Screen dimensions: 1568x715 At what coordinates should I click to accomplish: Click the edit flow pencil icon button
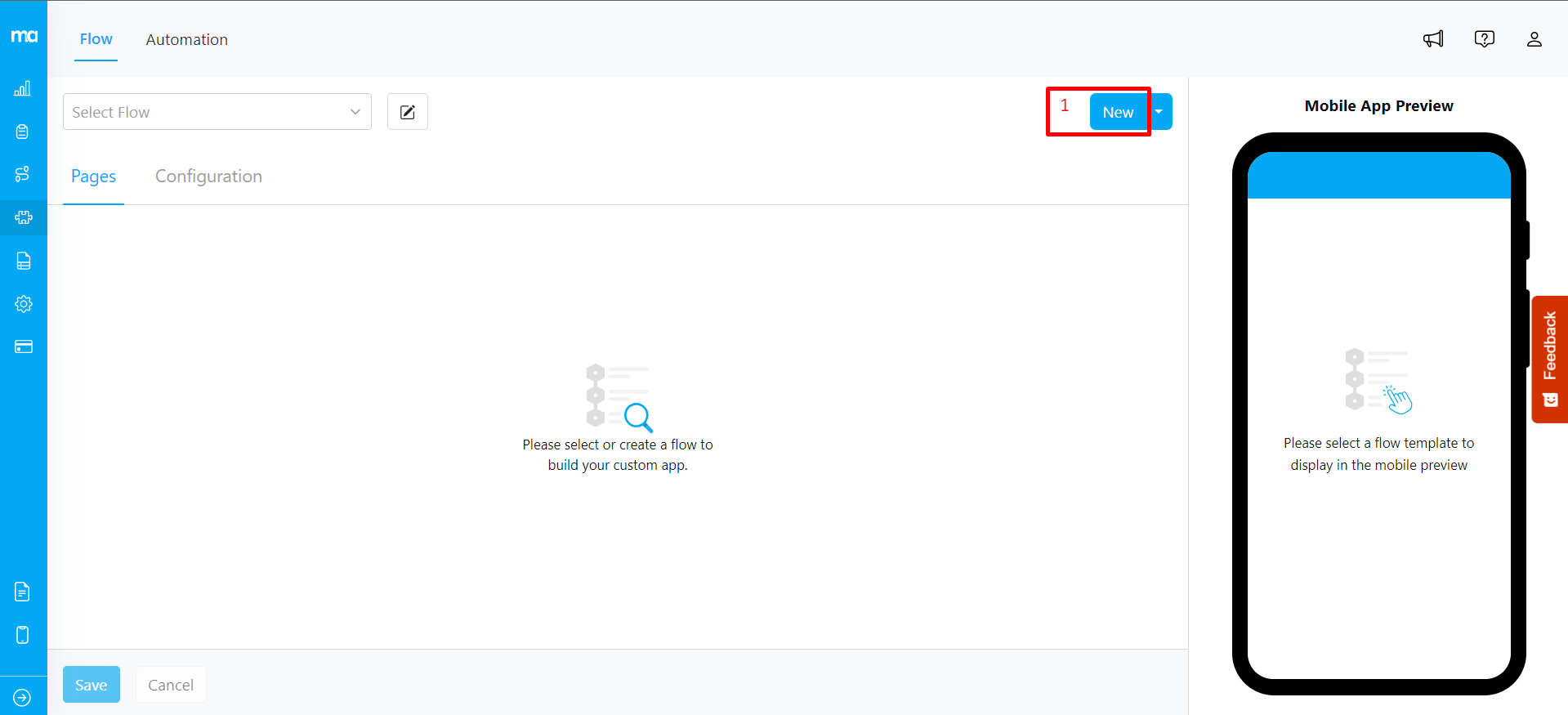[x=408, y=112]
